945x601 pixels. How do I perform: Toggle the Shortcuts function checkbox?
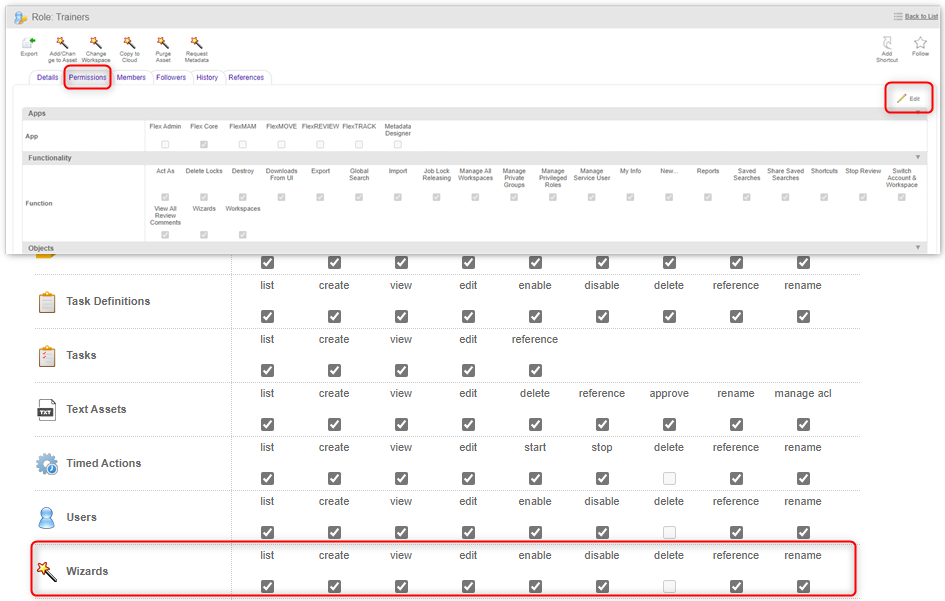click(x=824, y=197)
